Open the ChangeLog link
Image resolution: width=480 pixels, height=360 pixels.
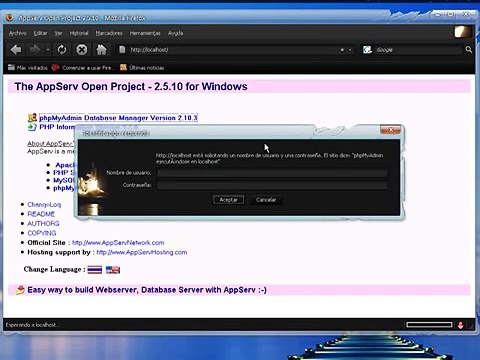[44, 204]
